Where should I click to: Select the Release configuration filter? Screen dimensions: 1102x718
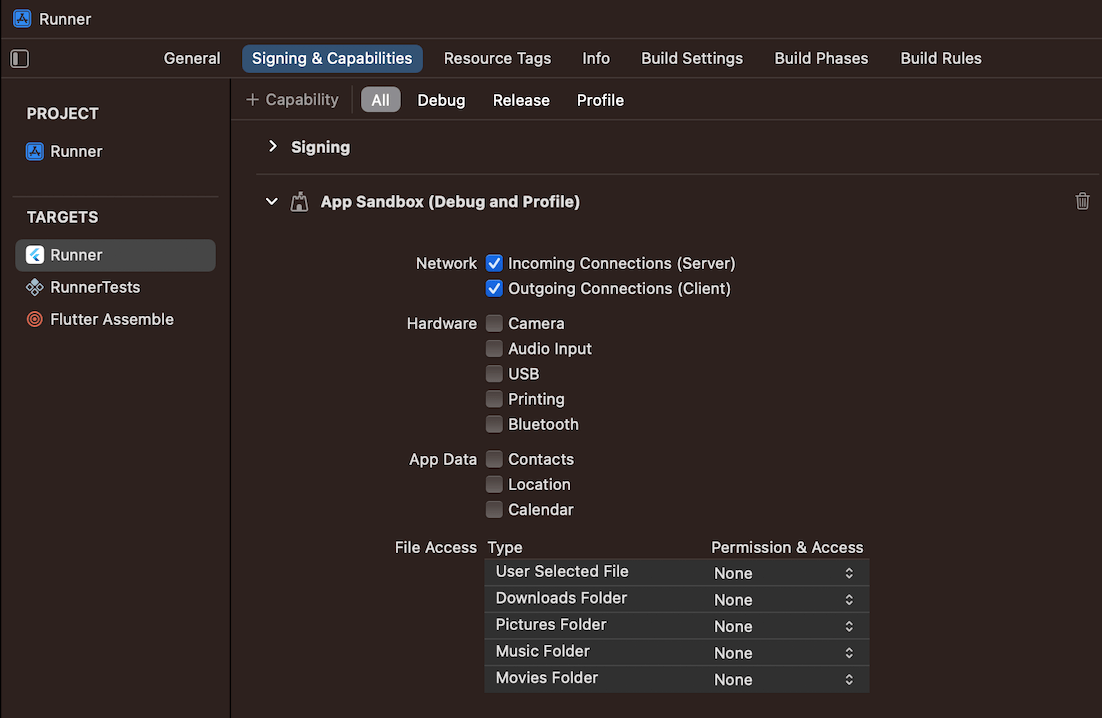521,100
